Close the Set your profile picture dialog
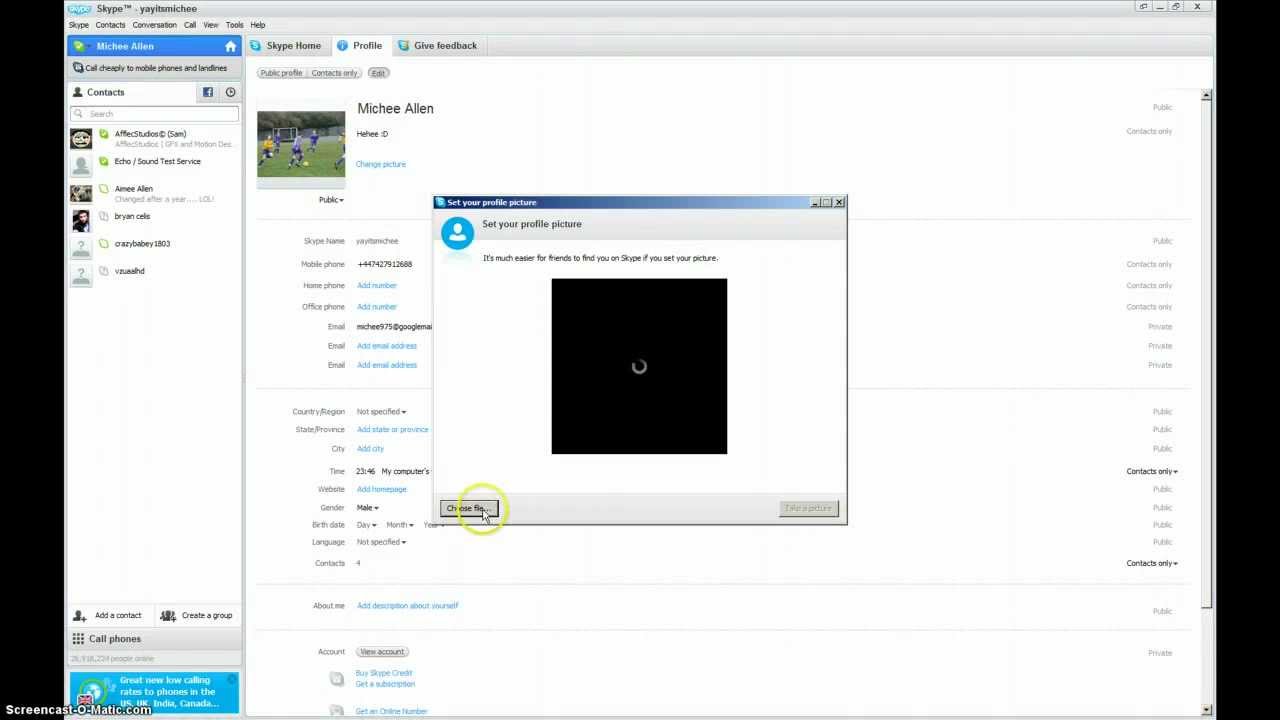 pyautogui.click(x=839, y=202)
